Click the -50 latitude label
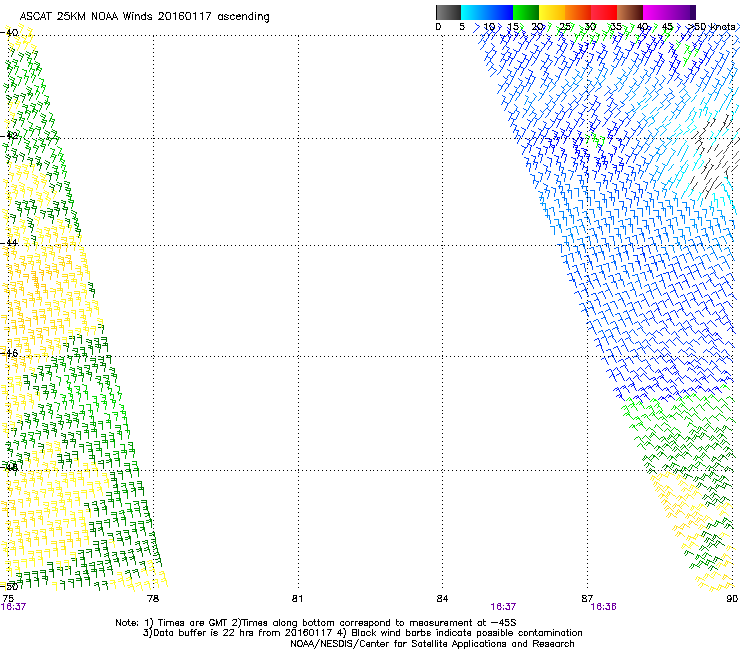Screen dimensions: 740x650 pyautogui.click(x=9, y=586)
